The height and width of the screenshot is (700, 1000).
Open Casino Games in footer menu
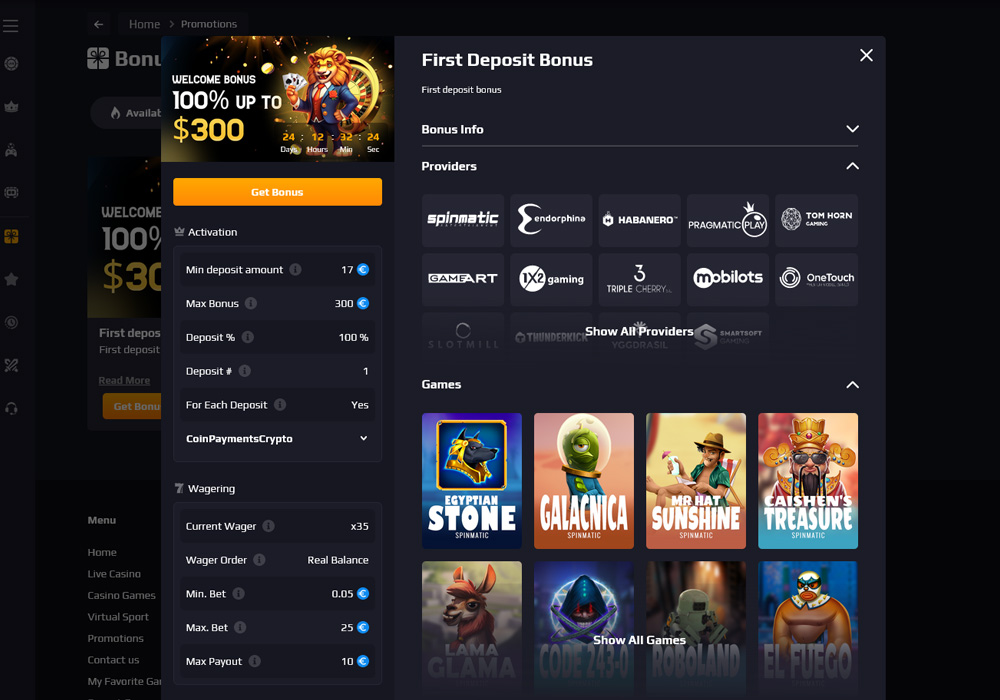[x=121, y=595]
